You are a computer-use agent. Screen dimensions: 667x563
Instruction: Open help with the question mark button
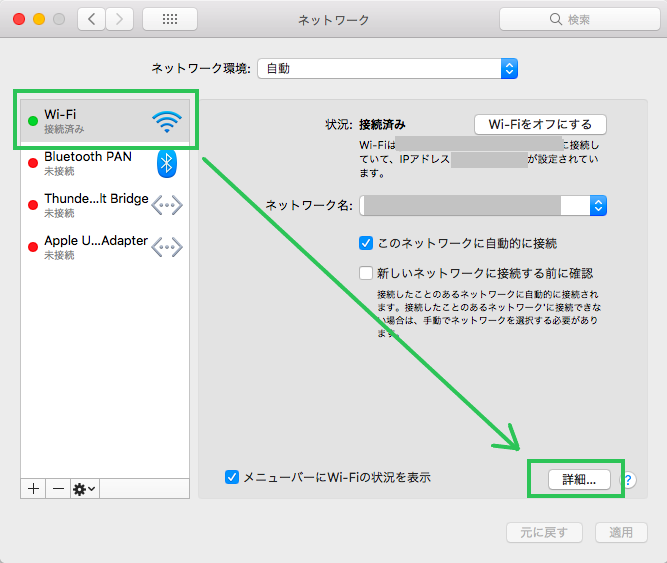tap(628, 480)
